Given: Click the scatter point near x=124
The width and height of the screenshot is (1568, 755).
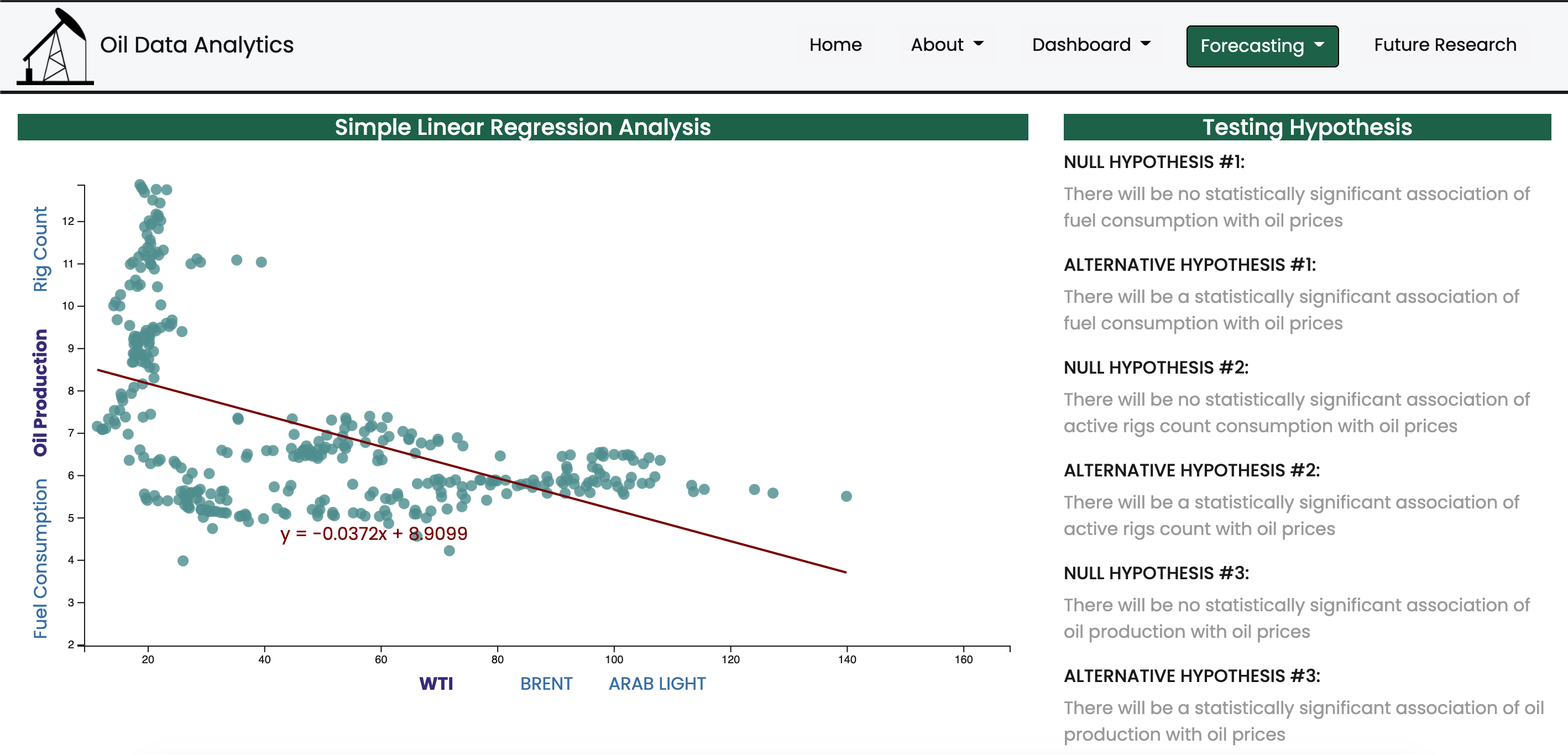Looking at the screenshot, I should (x=754, y=489).
